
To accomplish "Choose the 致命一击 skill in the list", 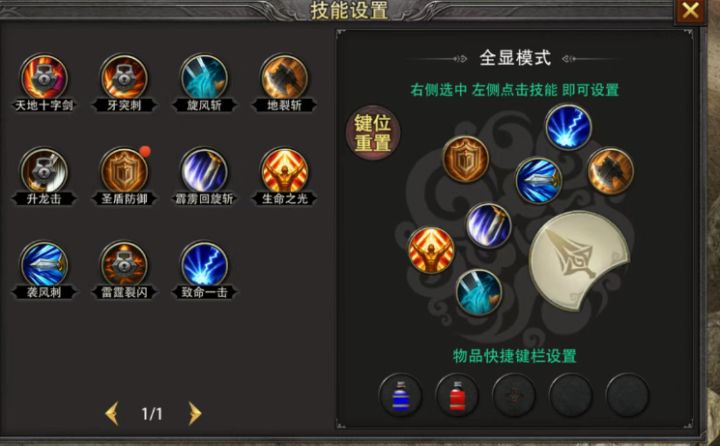I will coord(204,265).
